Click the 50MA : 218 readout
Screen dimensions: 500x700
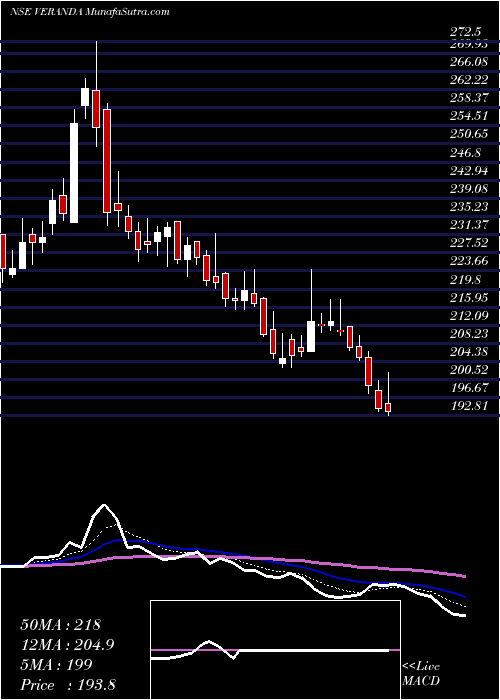[x=60, y=625]
